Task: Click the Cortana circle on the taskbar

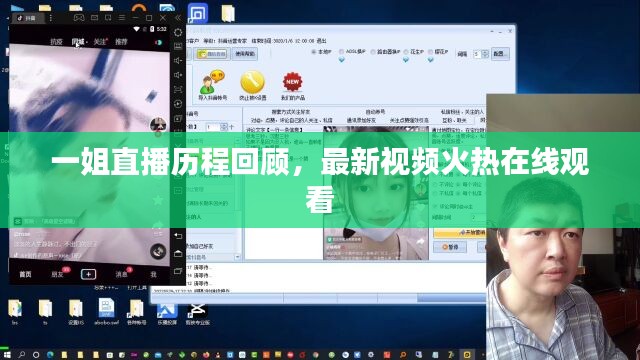Action: click(x=36, y=355)
